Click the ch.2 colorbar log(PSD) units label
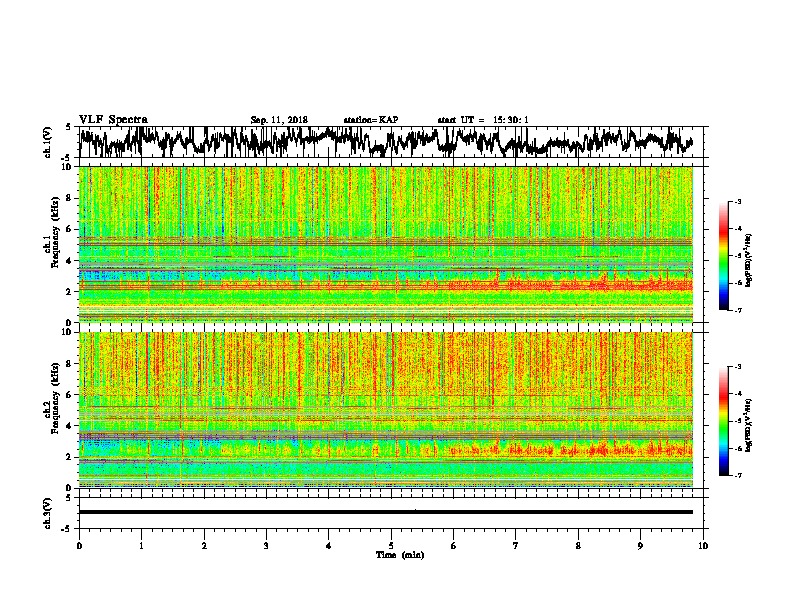This screenshot has width=792, height=612. coord(749,425)
